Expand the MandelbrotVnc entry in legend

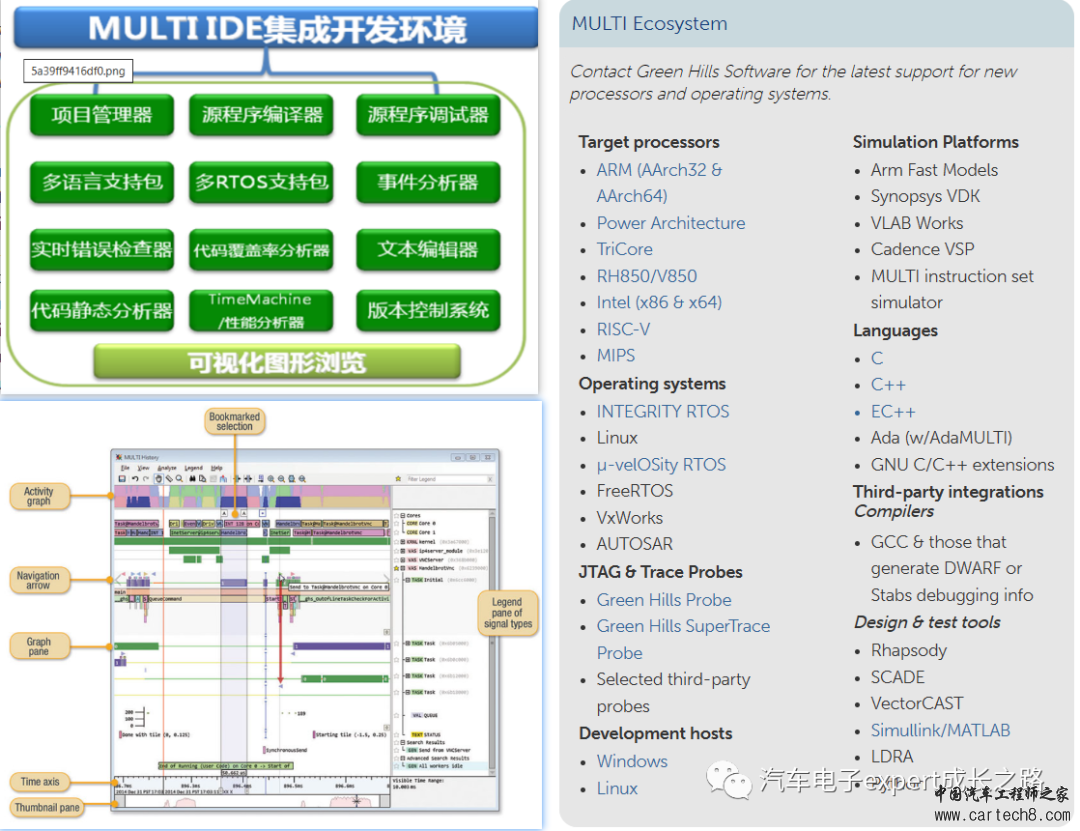403,568
